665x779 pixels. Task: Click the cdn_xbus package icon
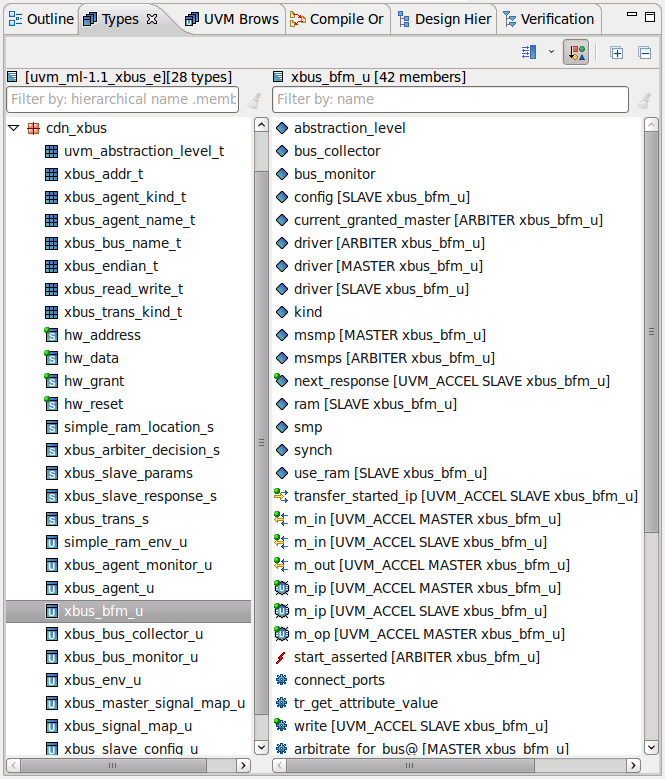coord(33,129)
